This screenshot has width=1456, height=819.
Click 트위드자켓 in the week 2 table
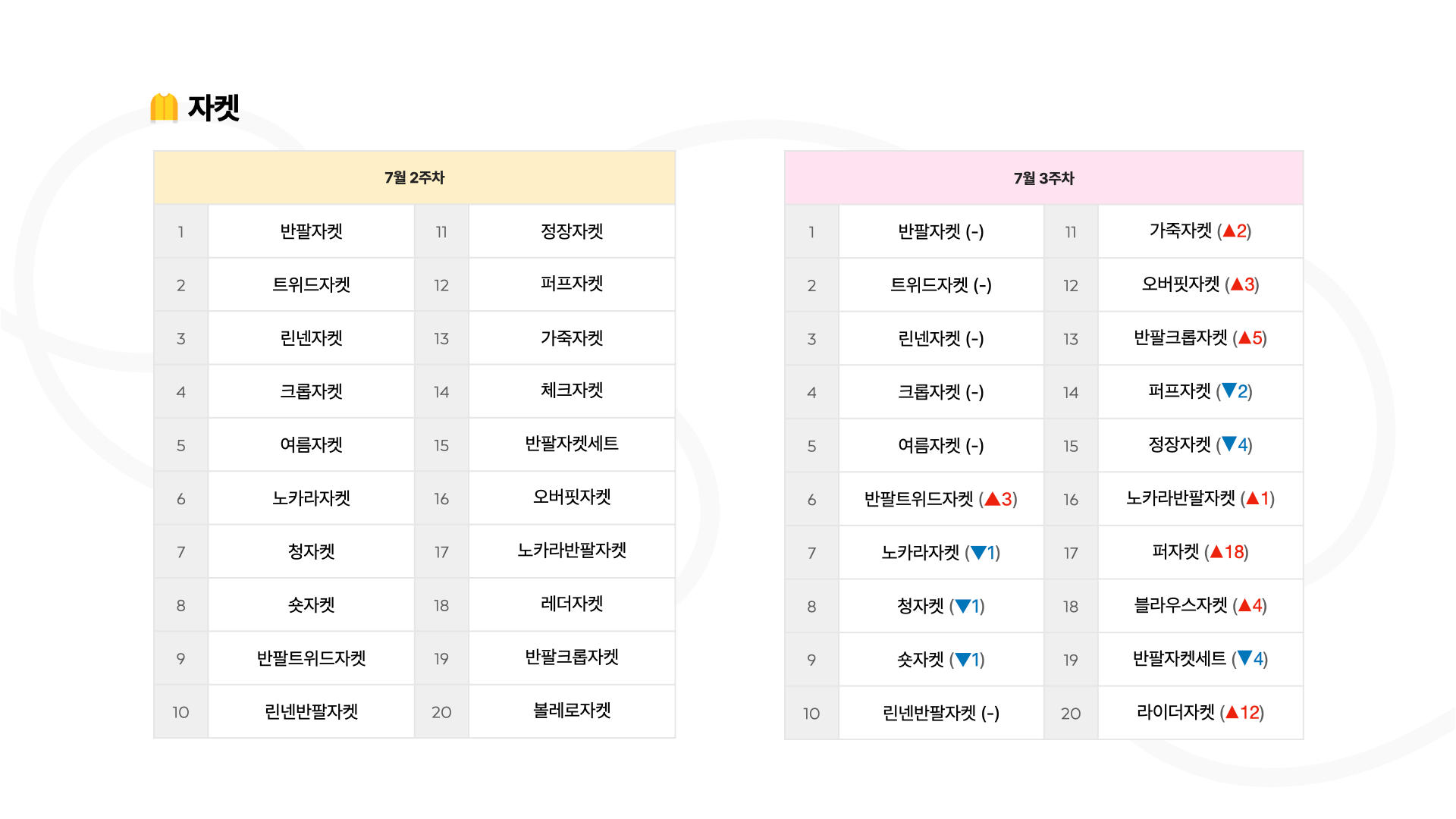[x=311, y=284]
